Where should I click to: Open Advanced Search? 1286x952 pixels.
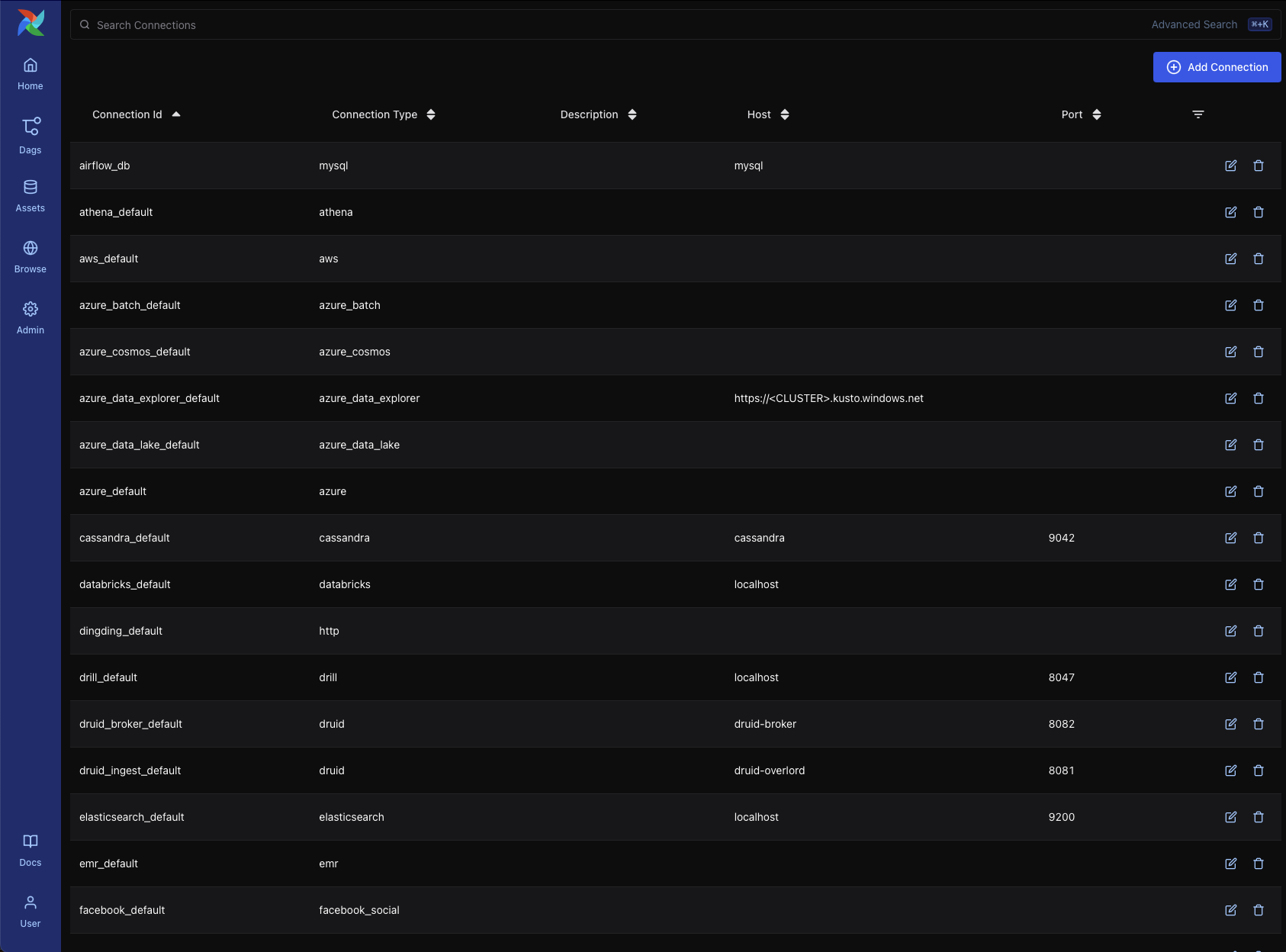[1194, 24]
